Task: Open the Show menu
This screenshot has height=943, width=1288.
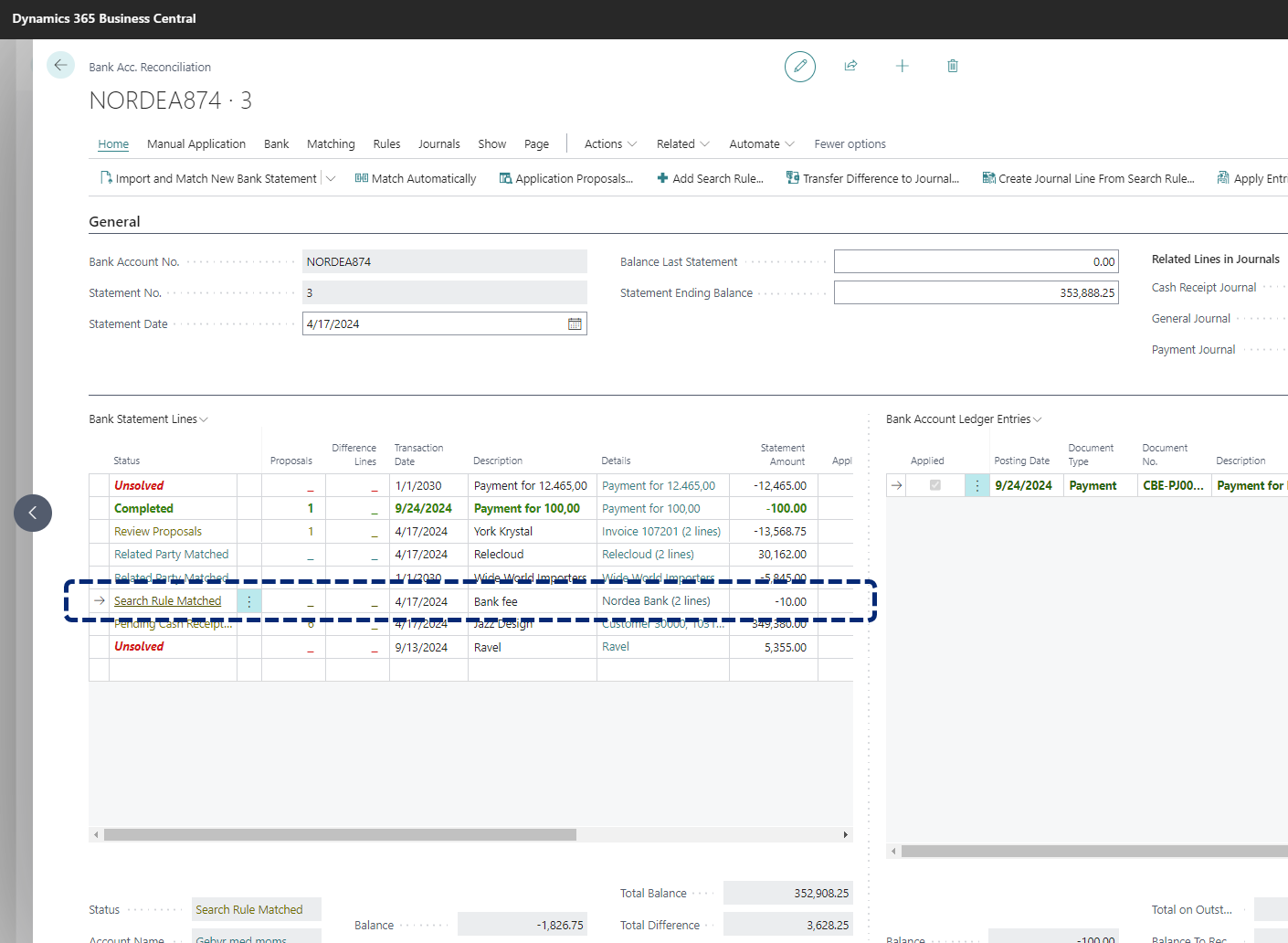Action: tap(491, 143)
